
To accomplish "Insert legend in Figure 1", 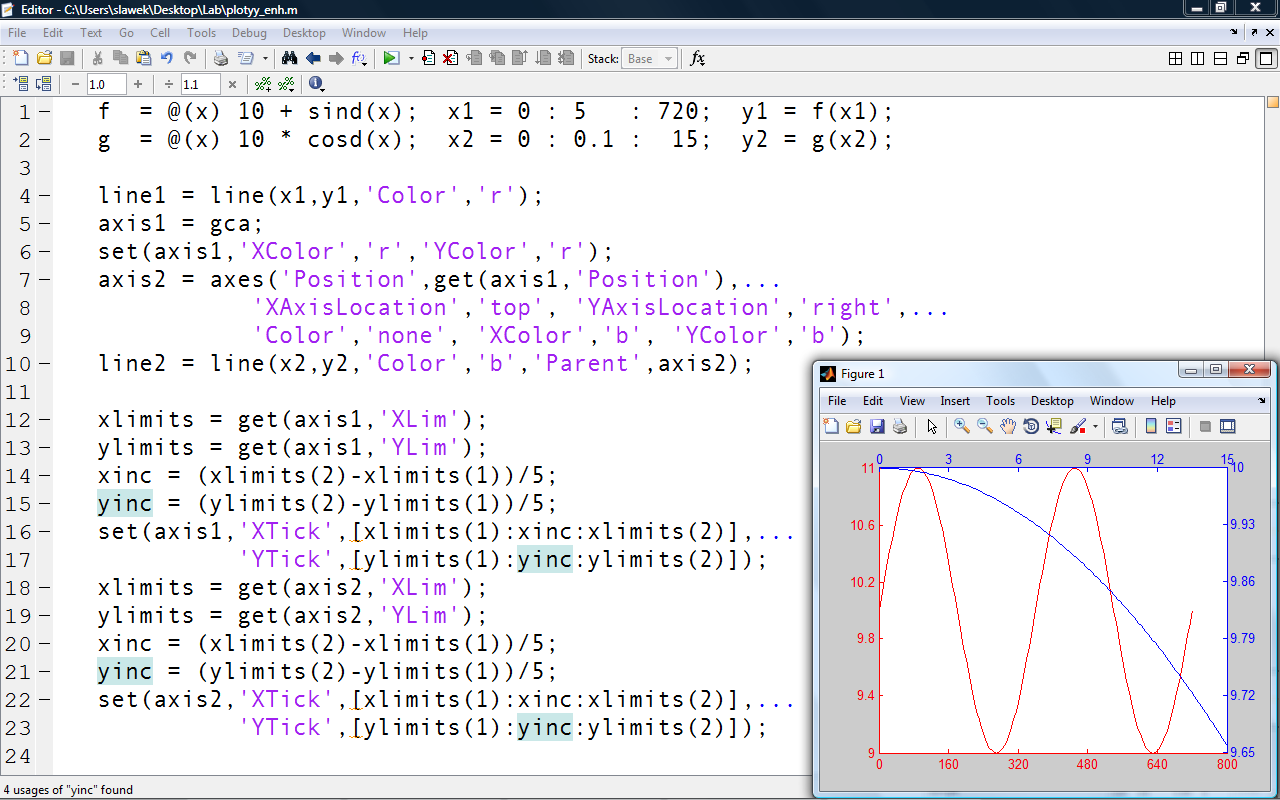I will (1174, 426).
